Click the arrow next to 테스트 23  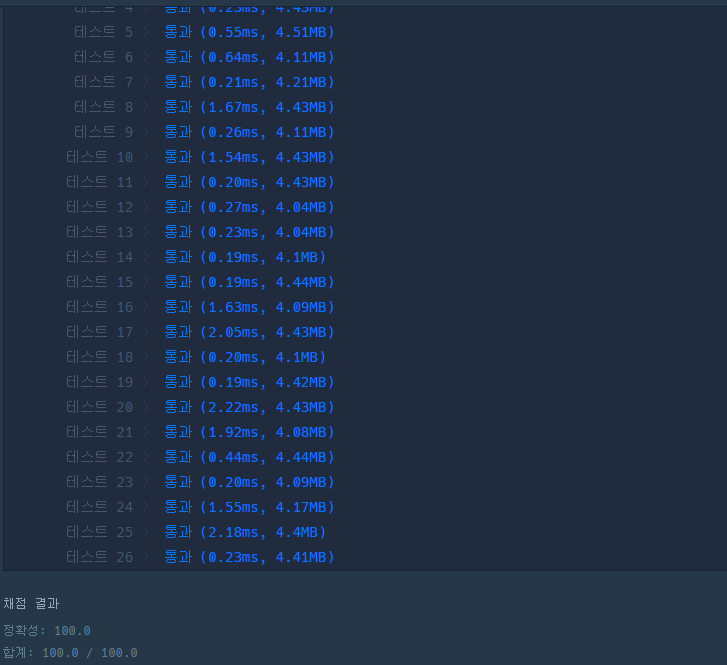point(146,482)
